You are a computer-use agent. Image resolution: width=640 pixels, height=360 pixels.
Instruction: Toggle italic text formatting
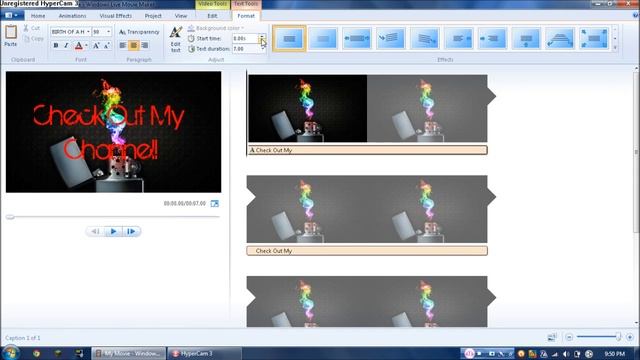tap(66, 45)
